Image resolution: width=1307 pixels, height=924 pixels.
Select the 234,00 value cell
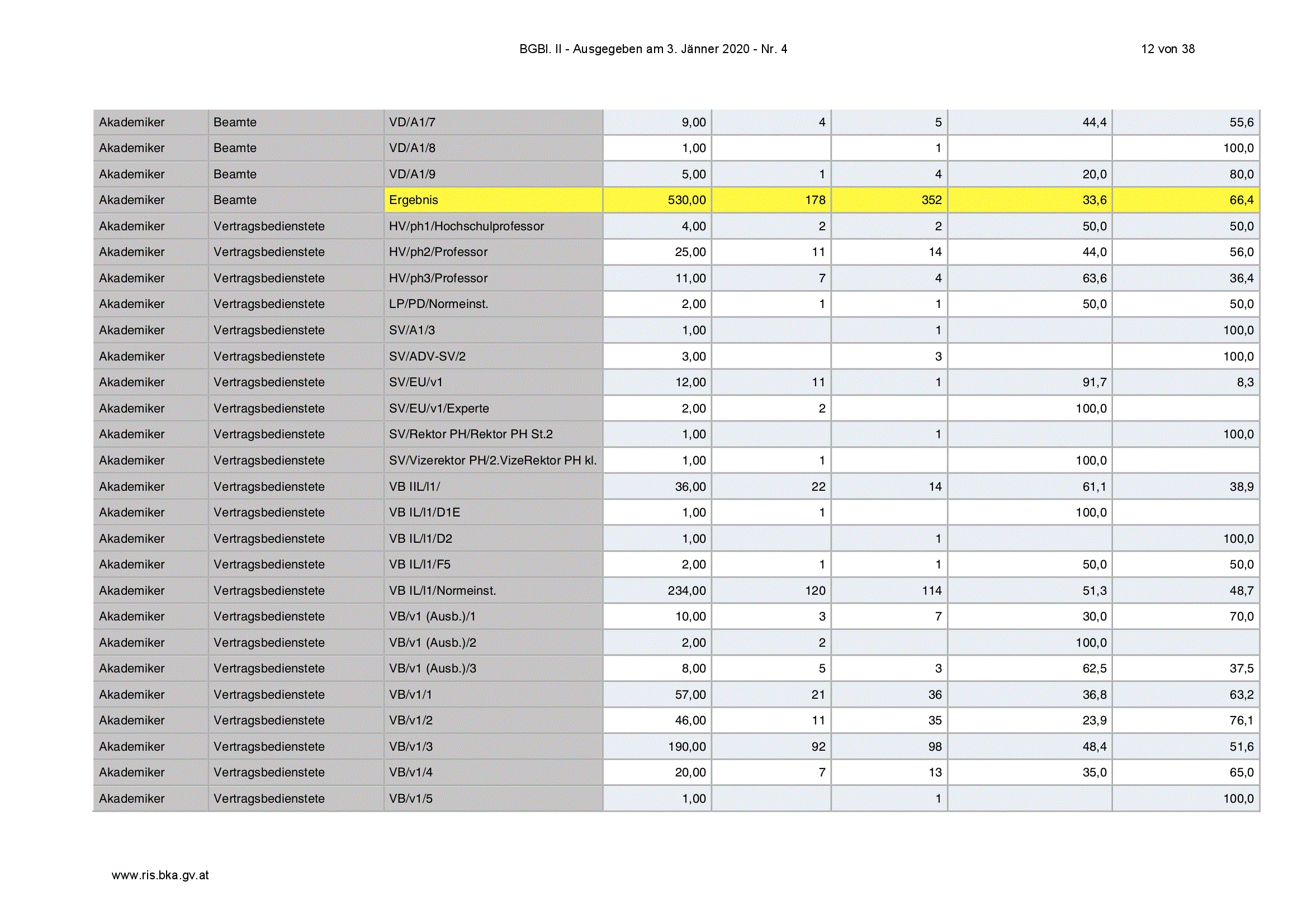coord(657,590)
